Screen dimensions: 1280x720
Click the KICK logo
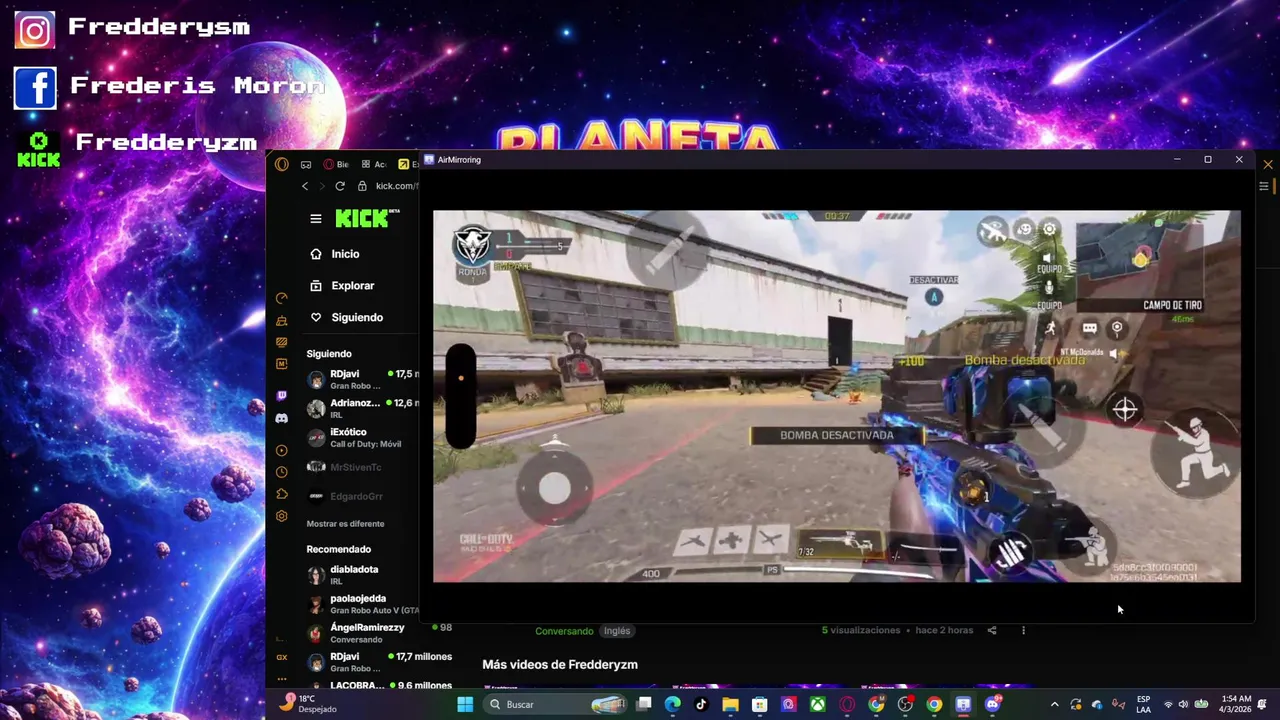(x=367, y=219)
